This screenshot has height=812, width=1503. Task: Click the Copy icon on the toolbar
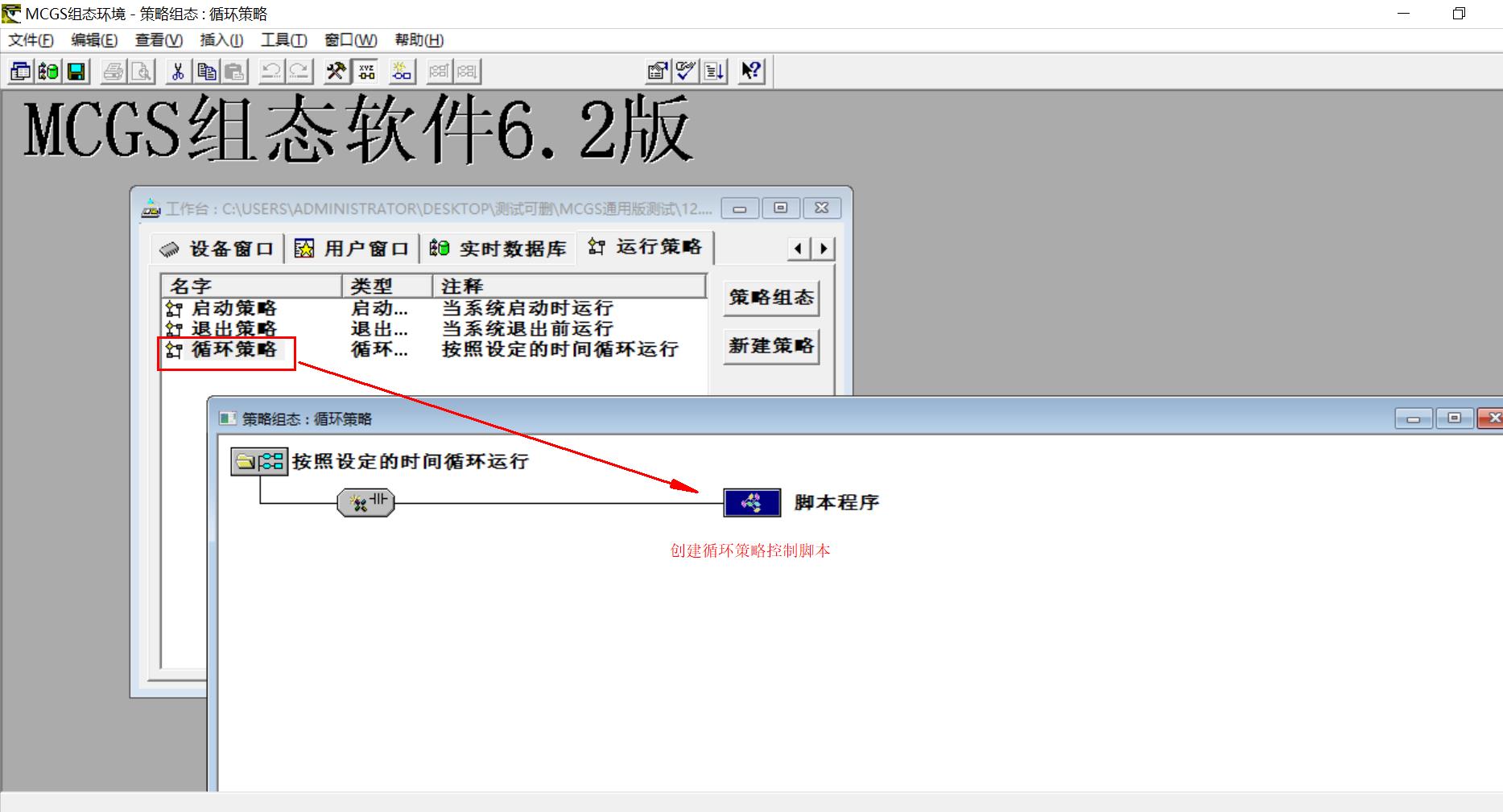point(207,71)
